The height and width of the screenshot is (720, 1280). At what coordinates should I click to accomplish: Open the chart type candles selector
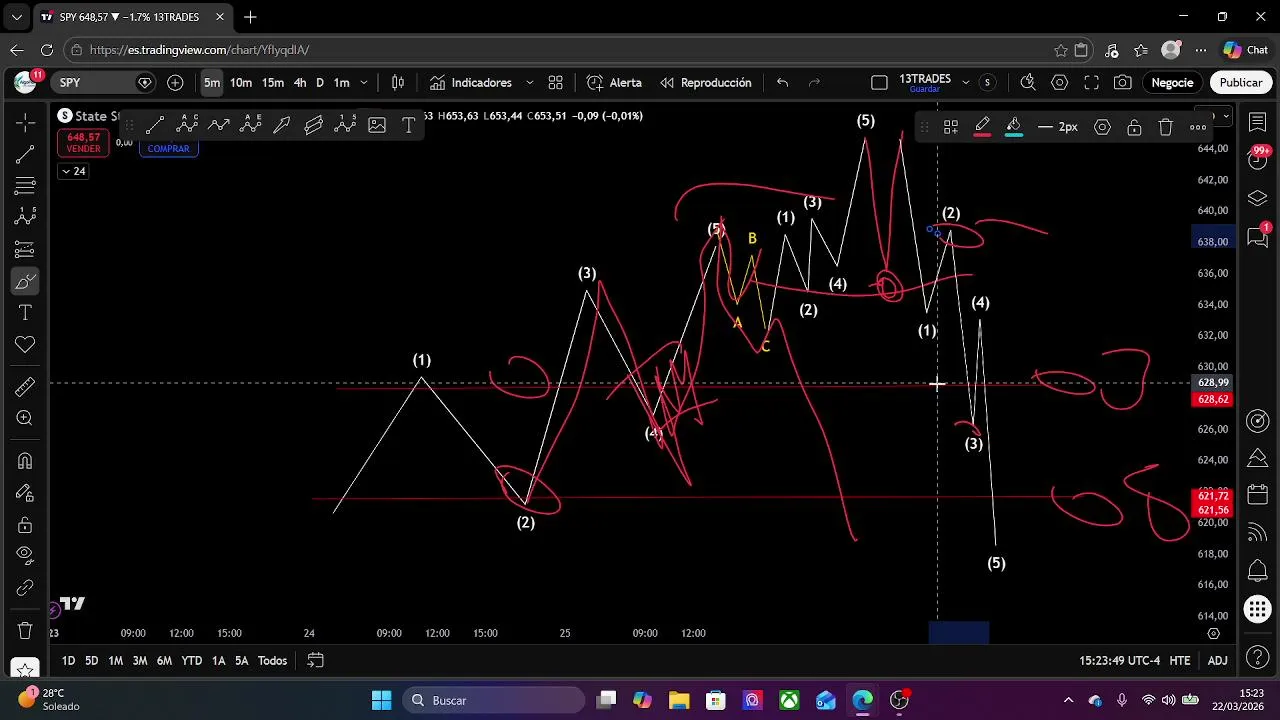[398, 83]
